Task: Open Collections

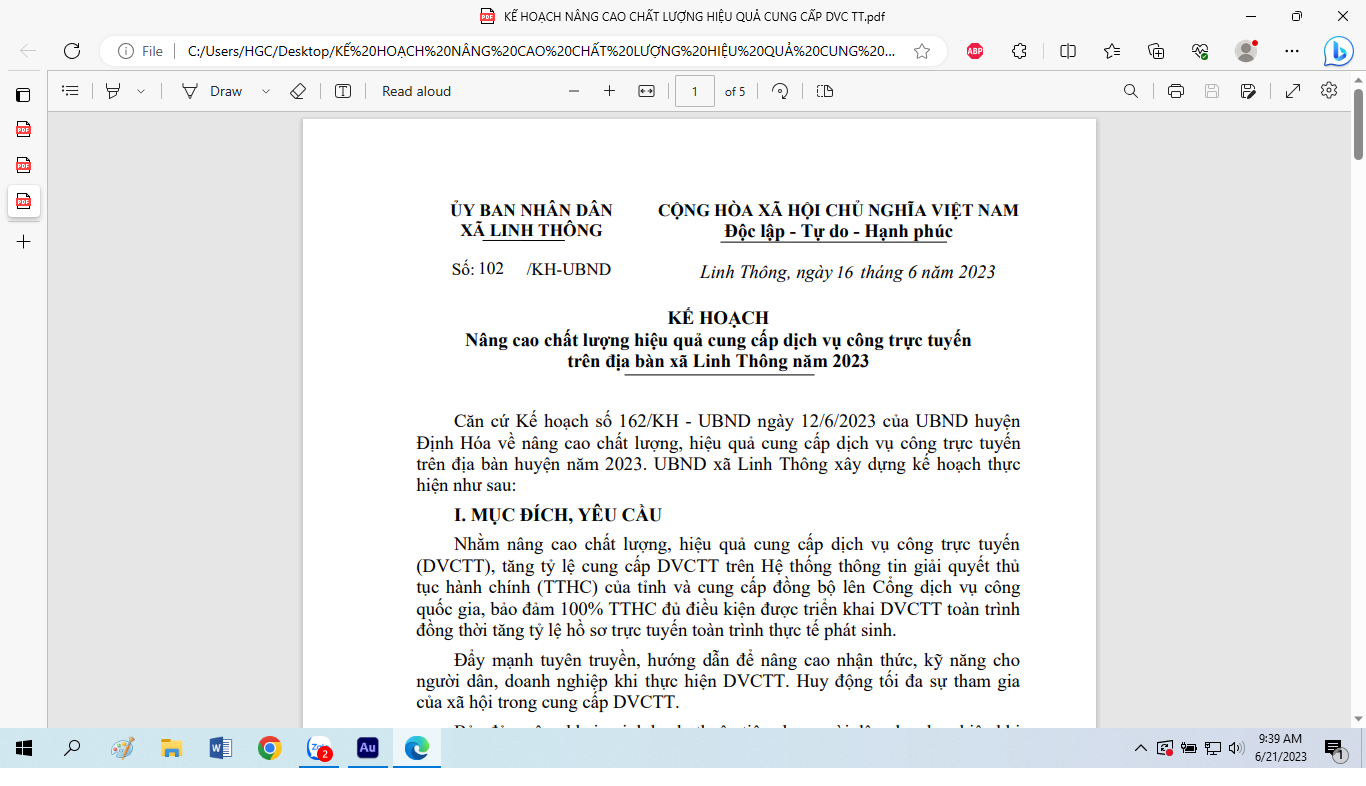Action: coord(1156,51)
